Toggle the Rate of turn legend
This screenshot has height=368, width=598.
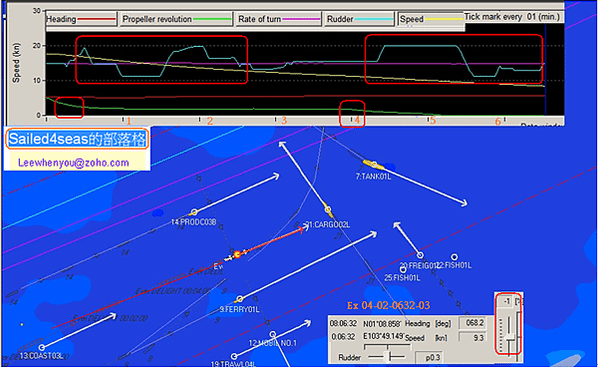pos(279,19)
